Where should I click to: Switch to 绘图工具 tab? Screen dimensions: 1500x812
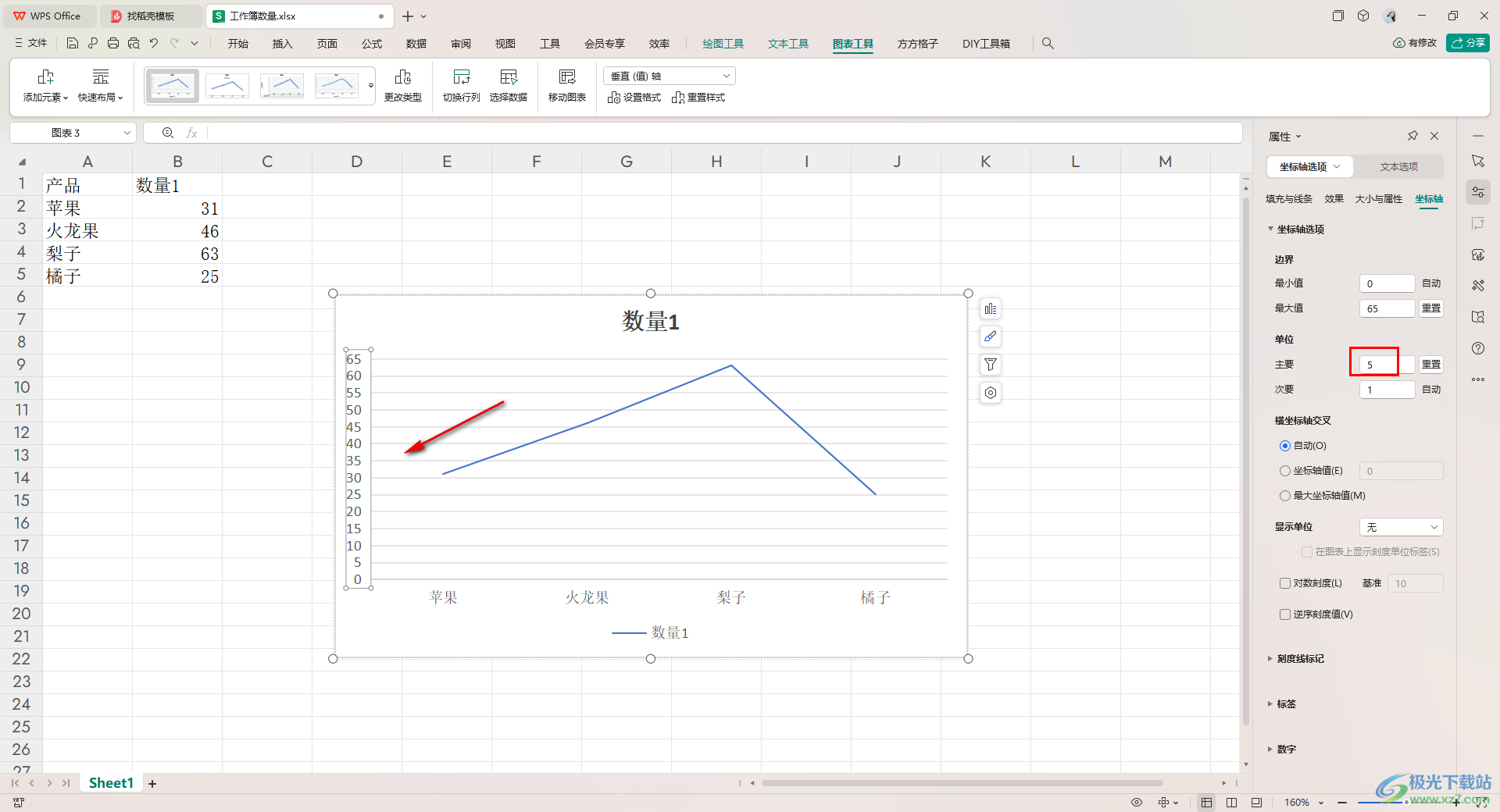pos(723,44)
